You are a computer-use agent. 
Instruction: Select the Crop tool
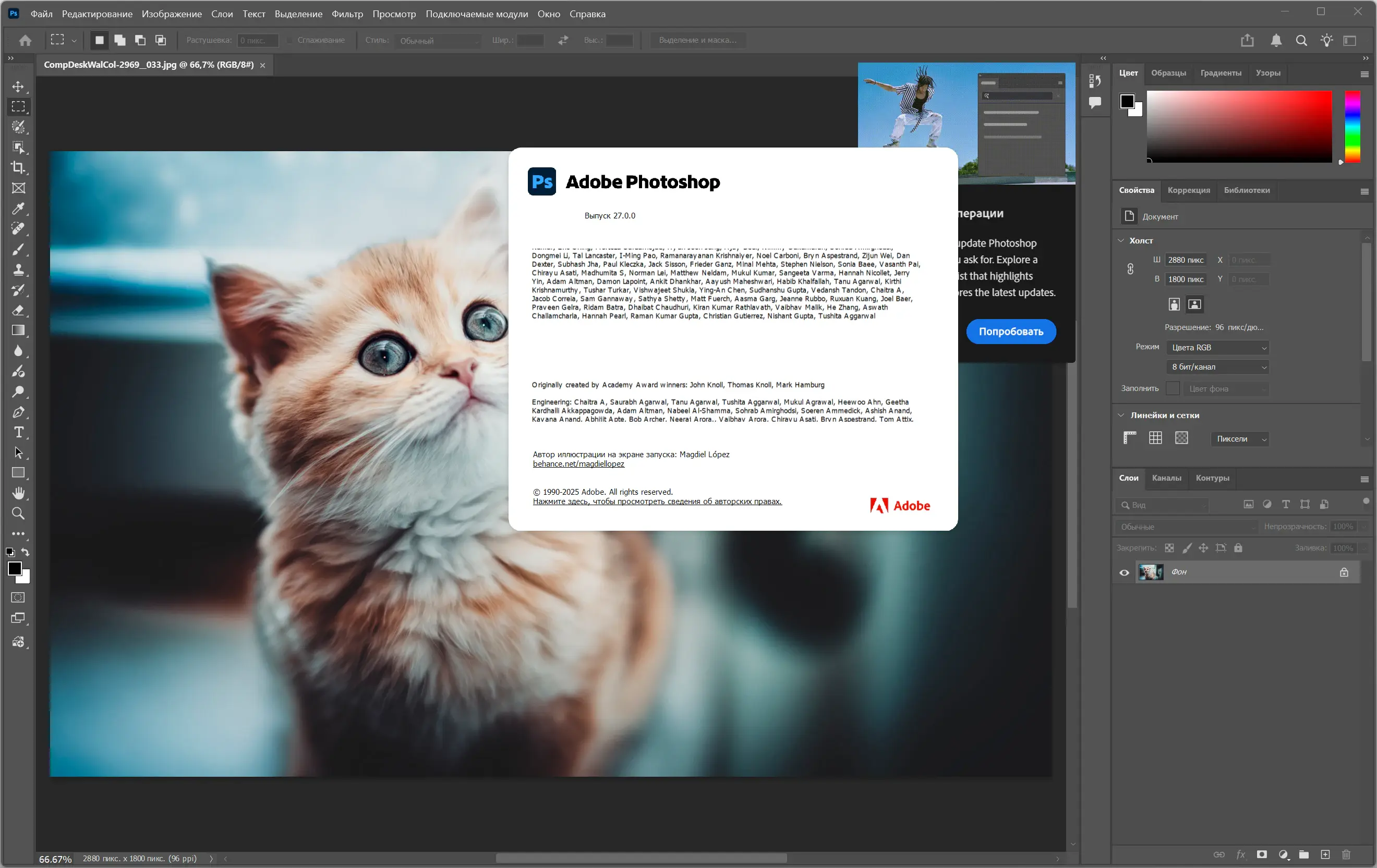pos(18,167)
